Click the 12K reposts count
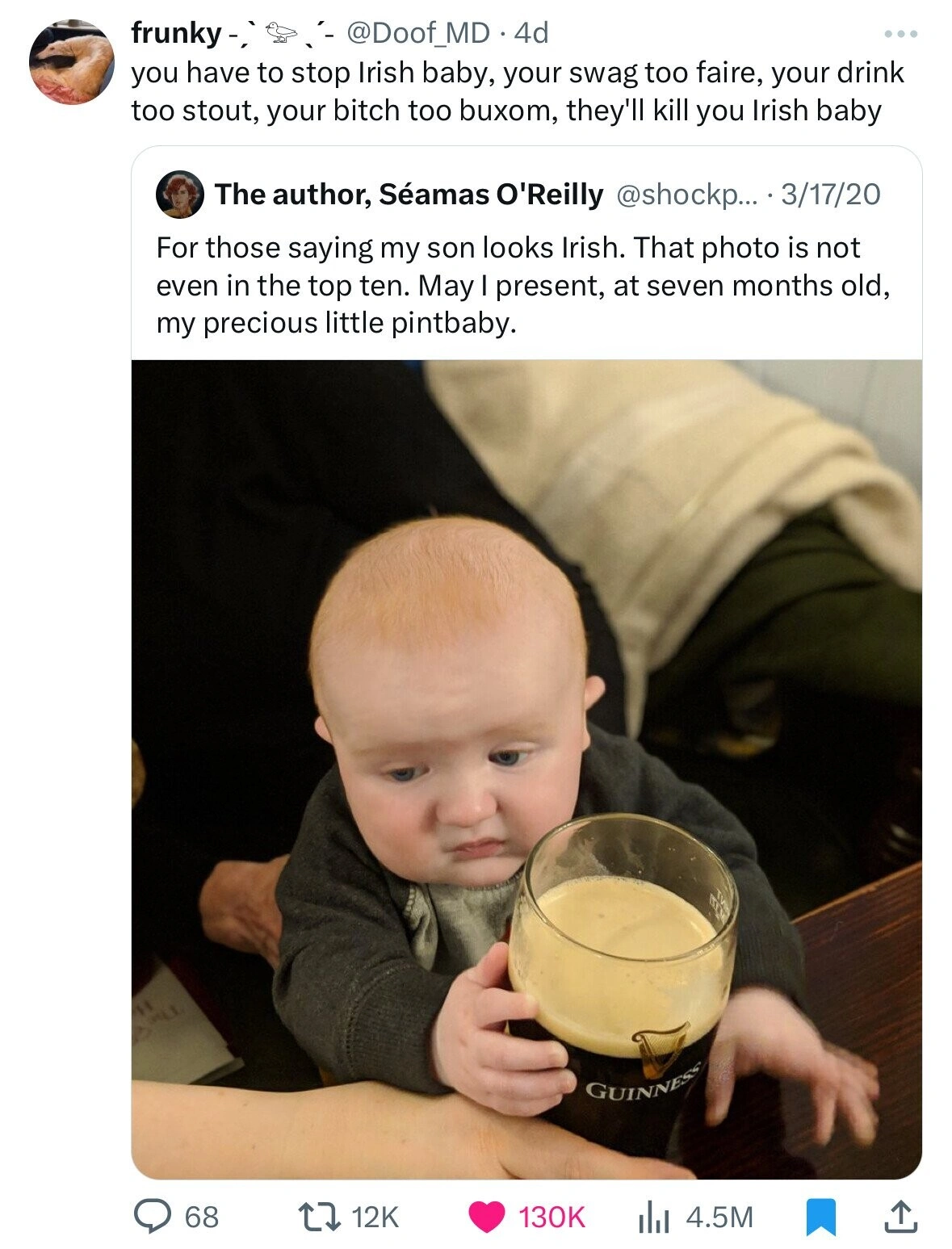This screenshot has height=1249, width=952. [376, 1217]
